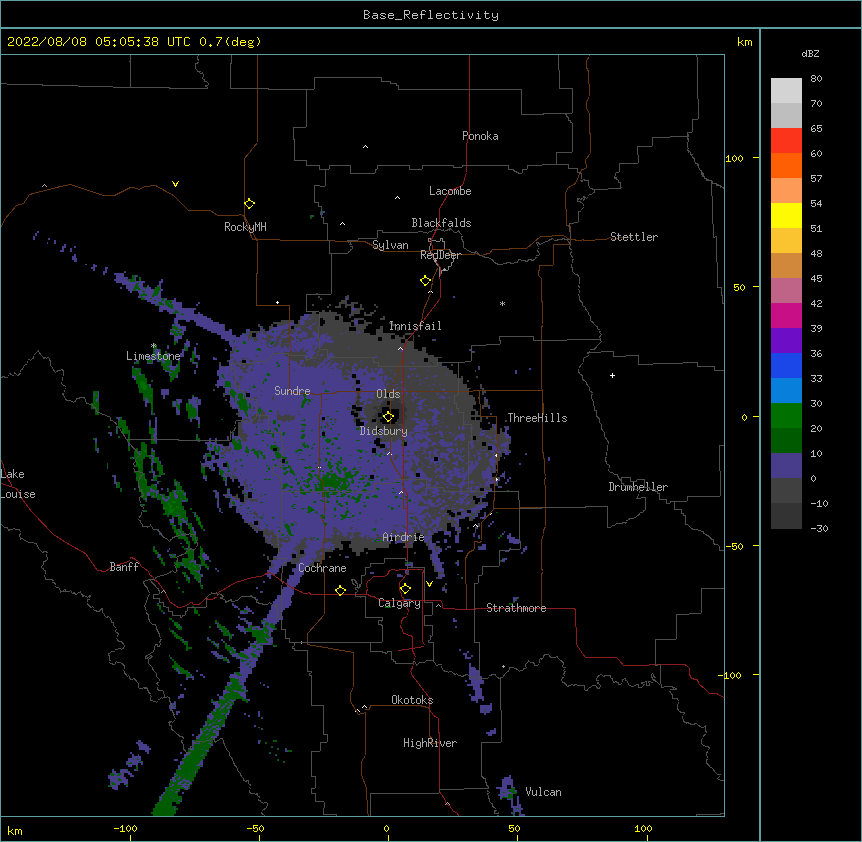This screenshot has height=842, width=862.
Task: Click the Banff label
Action: (x=124, y=567)
